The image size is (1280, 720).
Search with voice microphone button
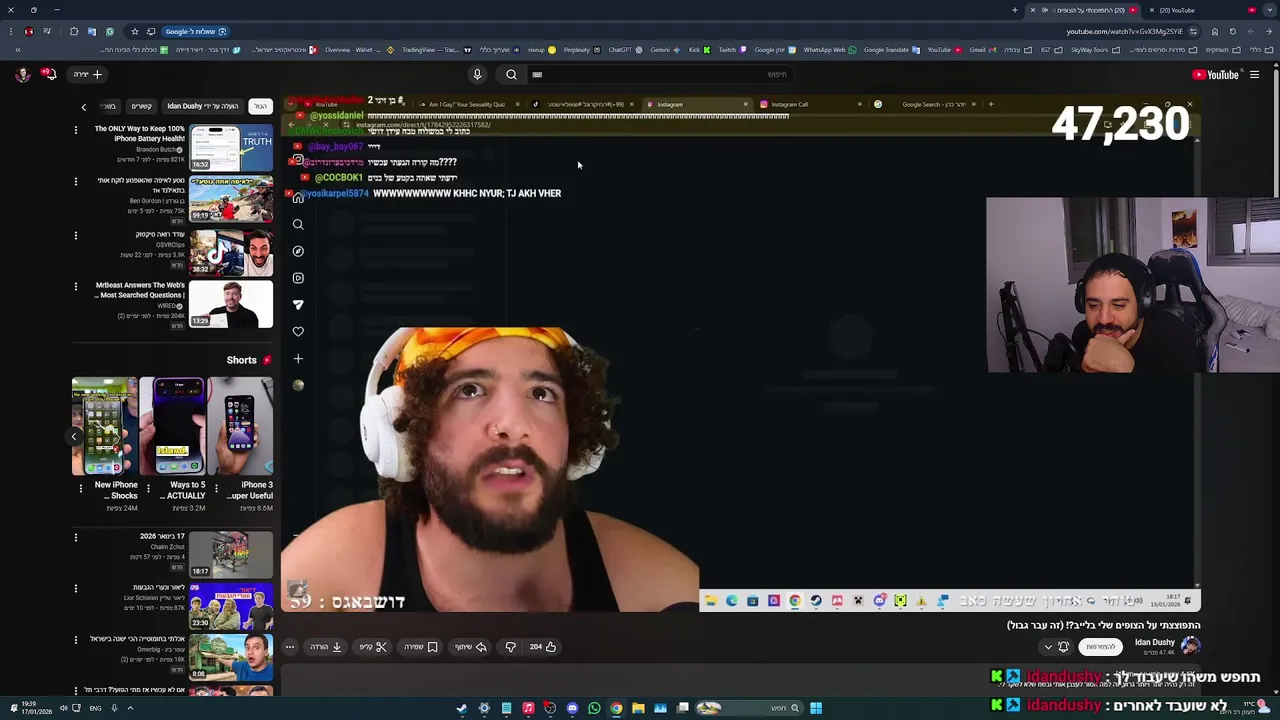[x=477, y=74]
